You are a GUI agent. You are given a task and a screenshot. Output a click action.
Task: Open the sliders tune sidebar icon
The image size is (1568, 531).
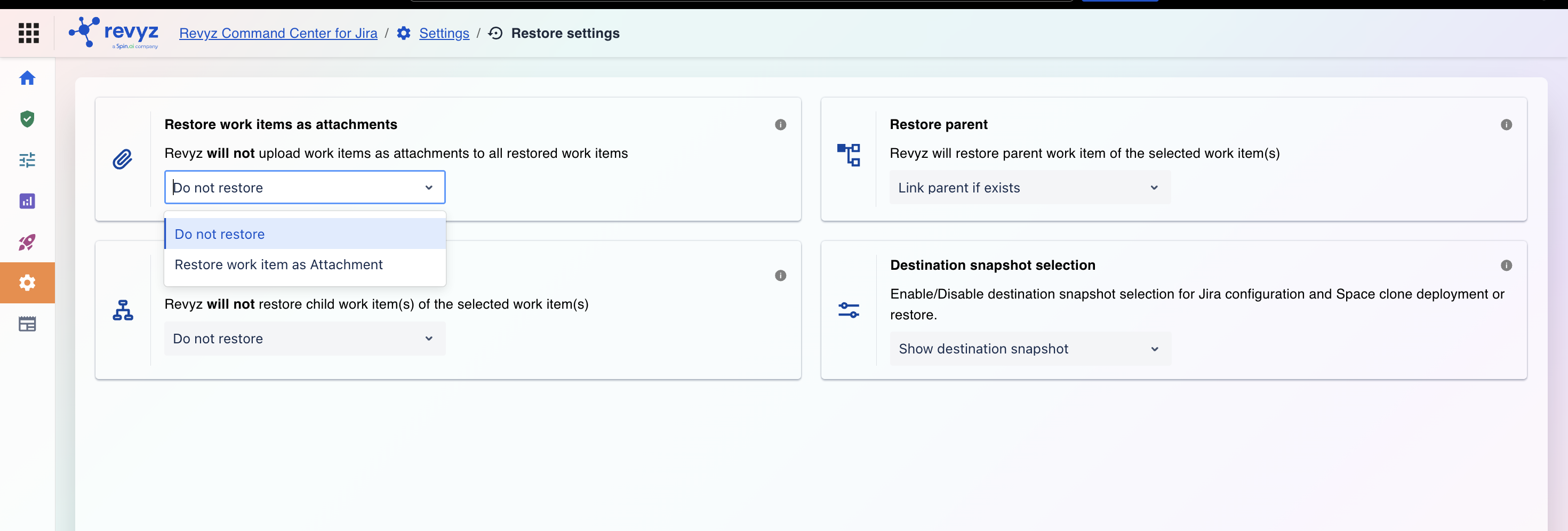point(27,160)
